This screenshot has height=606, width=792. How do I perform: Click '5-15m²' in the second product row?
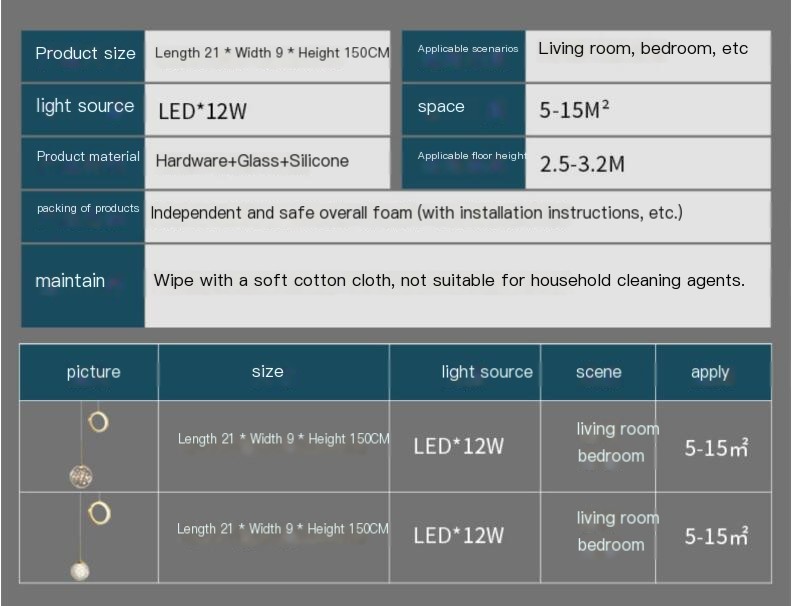(x=716, y=537)
